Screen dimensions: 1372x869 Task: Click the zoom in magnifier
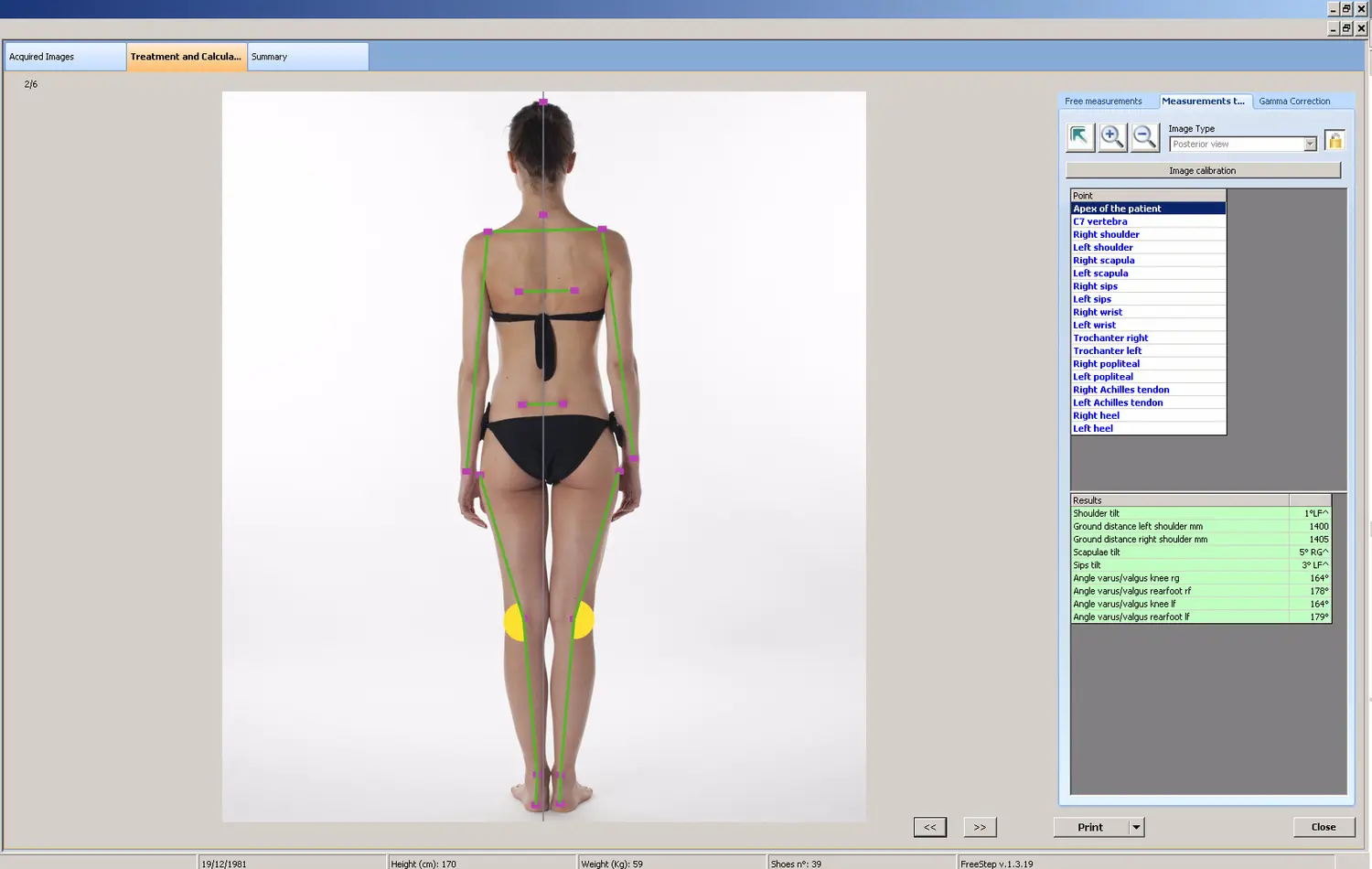point(1112,137)
